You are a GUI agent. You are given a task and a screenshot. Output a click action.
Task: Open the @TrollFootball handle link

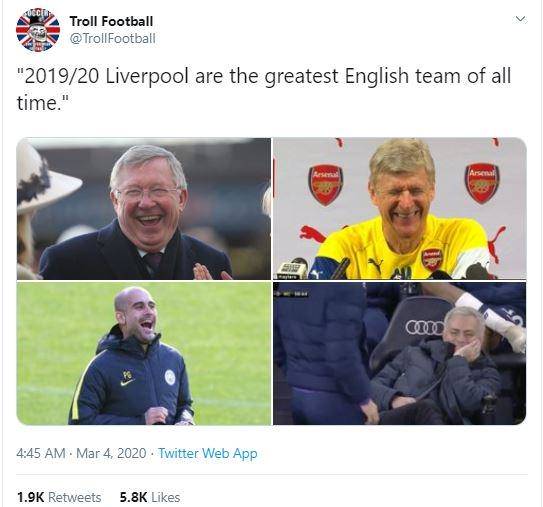113,38
